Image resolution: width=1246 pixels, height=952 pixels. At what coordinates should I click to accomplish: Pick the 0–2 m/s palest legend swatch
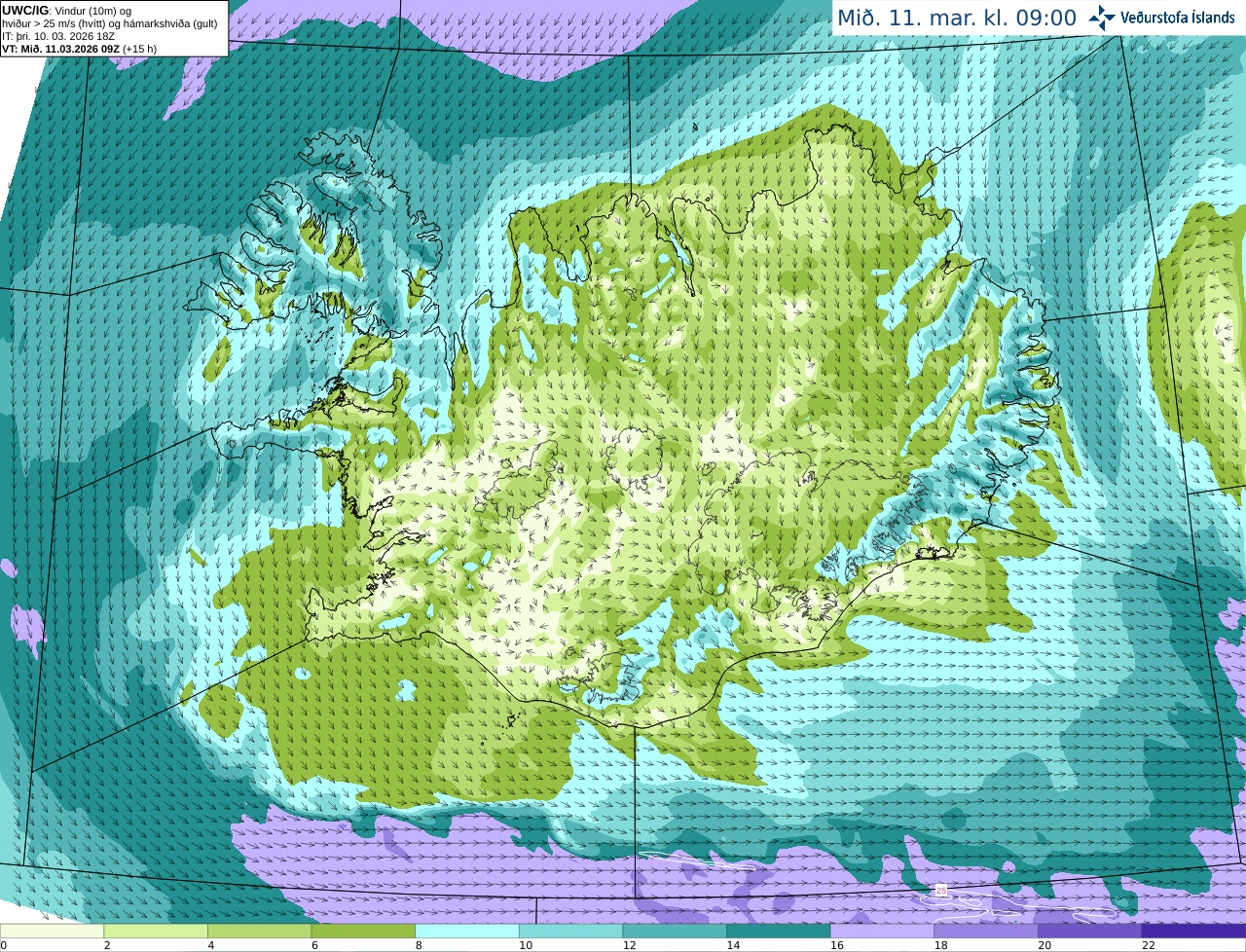point(52,931)
